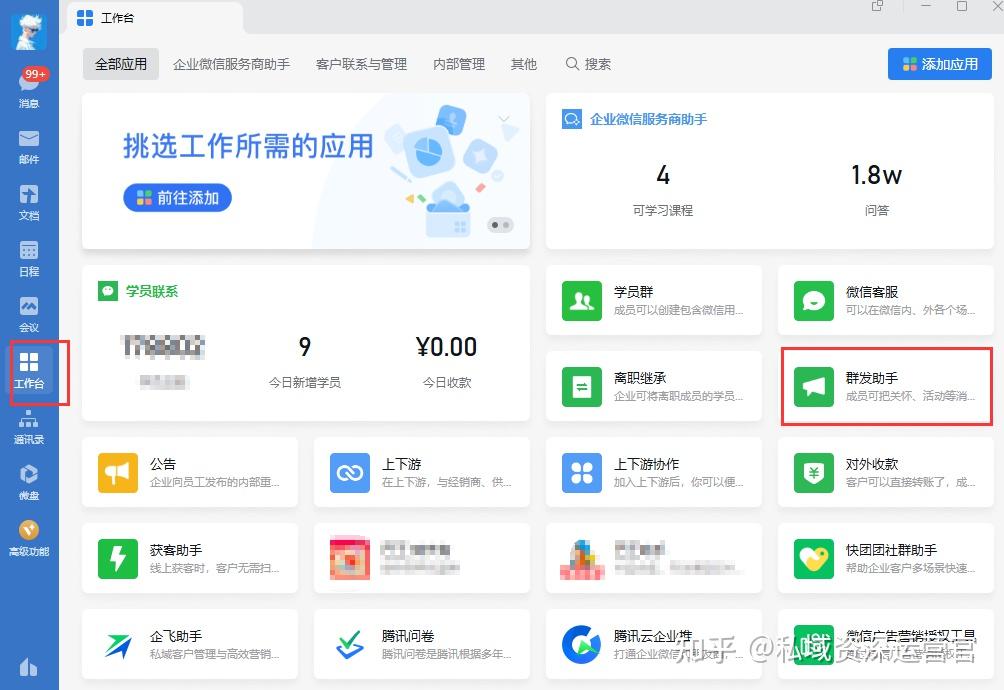Open the 公告 announcement app icon
The width and height of the screenshot is (1004, 690).
coord(118,473)
